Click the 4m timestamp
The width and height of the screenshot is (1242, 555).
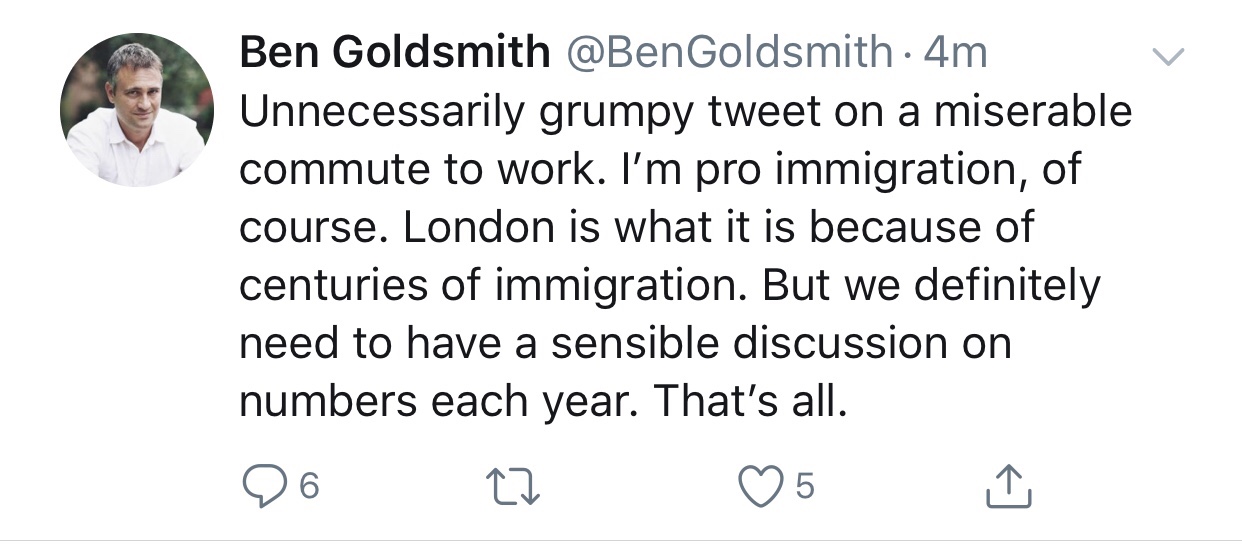point(955,54)
